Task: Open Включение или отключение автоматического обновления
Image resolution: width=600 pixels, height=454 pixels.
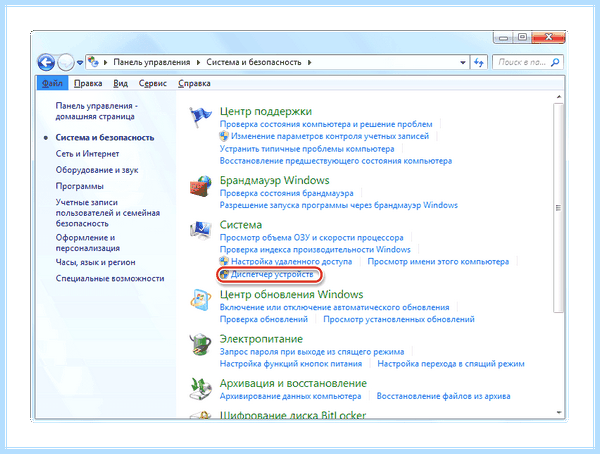Action: click(334, 307)
